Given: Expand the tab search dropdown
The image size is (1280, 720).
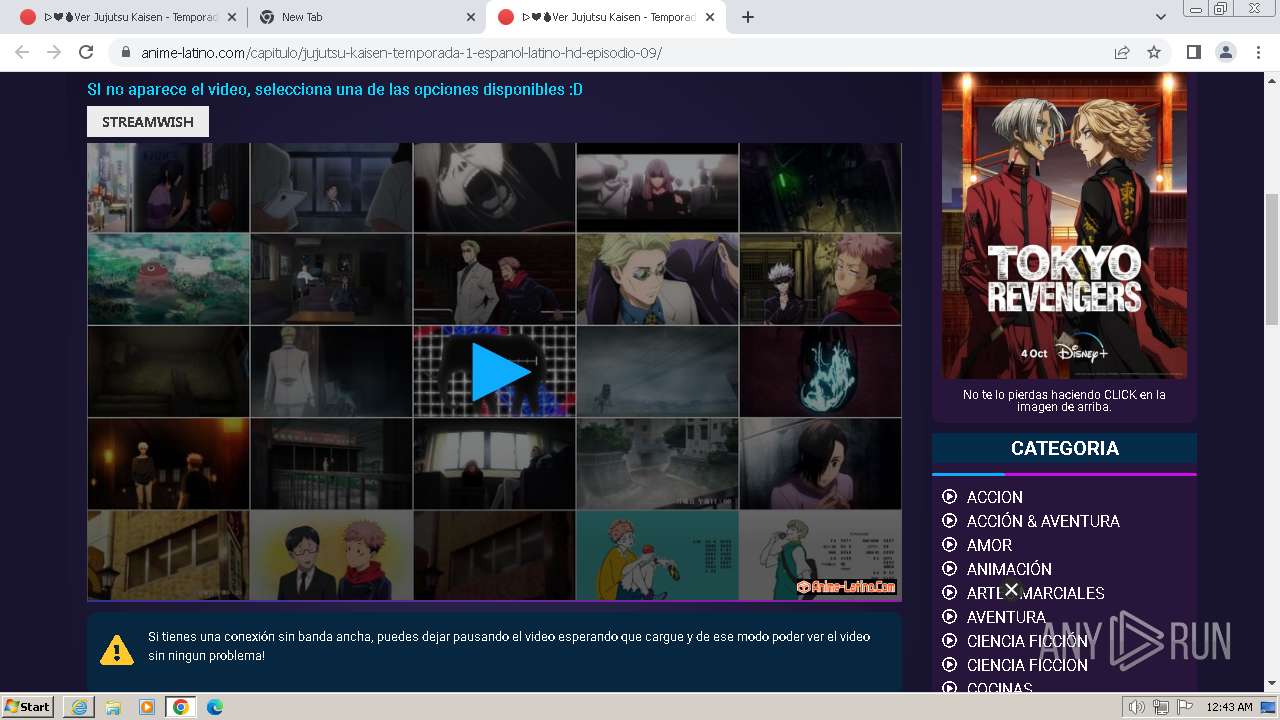Looking at the screenshot, I should [1160, 17].
